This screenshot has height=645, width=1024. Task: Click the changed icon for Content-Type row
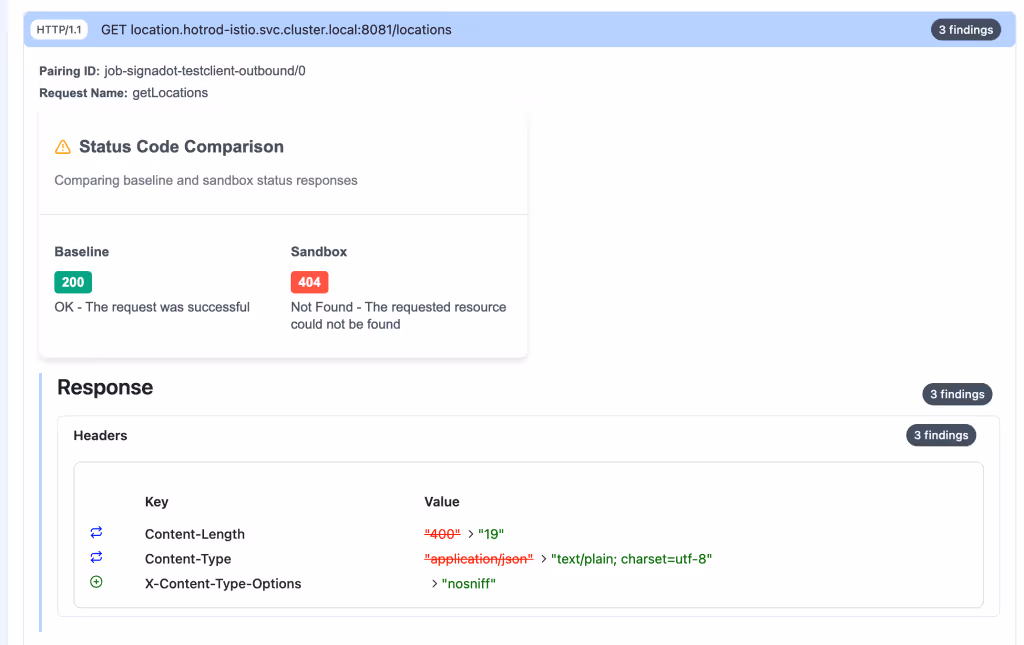pos(96,558)
